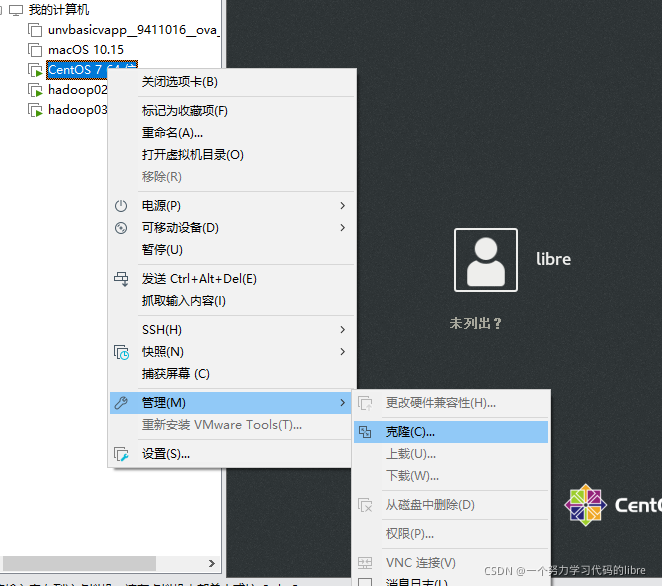
Task: Click the library scrollbar right arrow
Action: coord(212,564)
